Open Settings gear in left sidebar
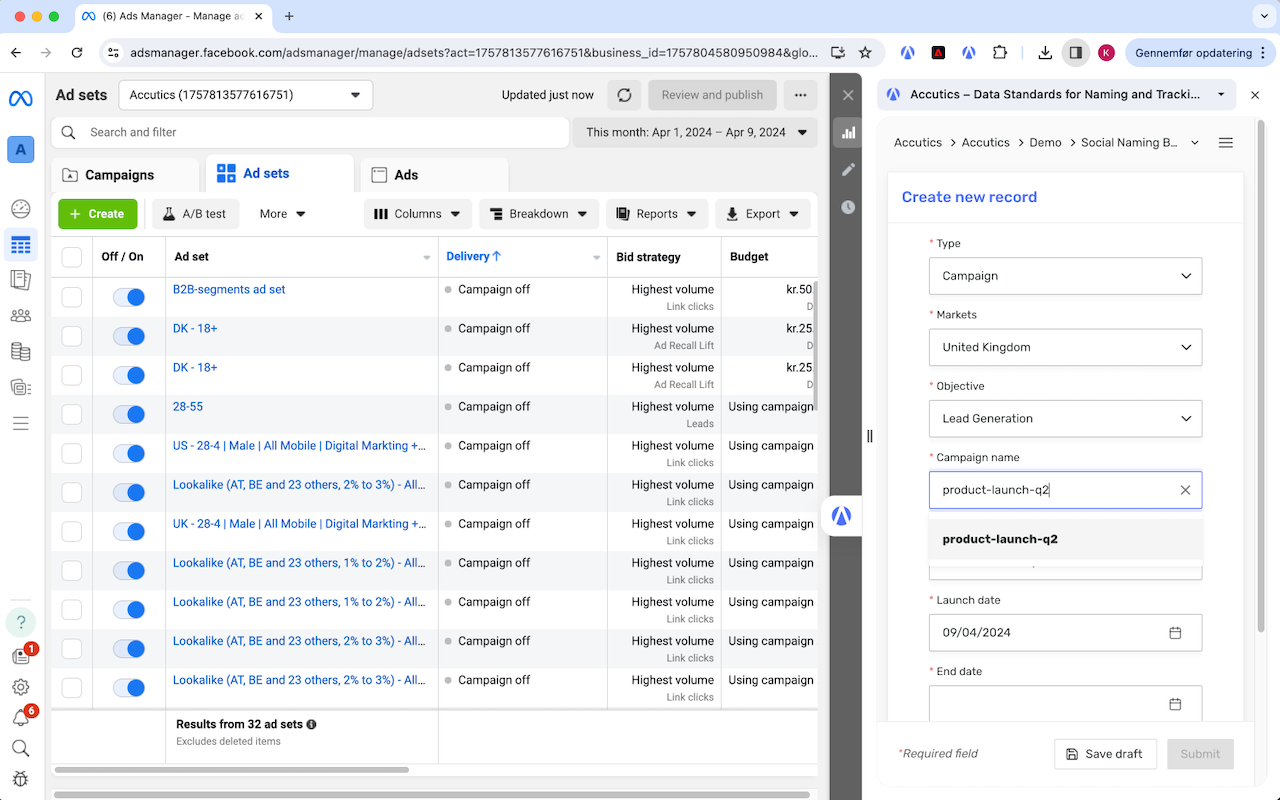This screenshot has height=800, width=1280. (21, 687)
